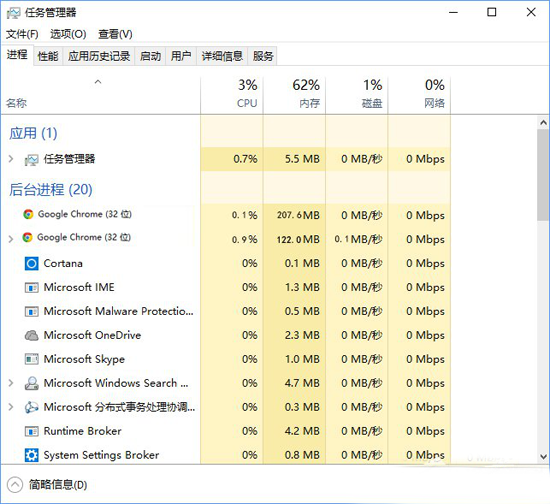The image size is (550, 504).
Task: Expand the 任务管理器 app entry
Action: 11,159
